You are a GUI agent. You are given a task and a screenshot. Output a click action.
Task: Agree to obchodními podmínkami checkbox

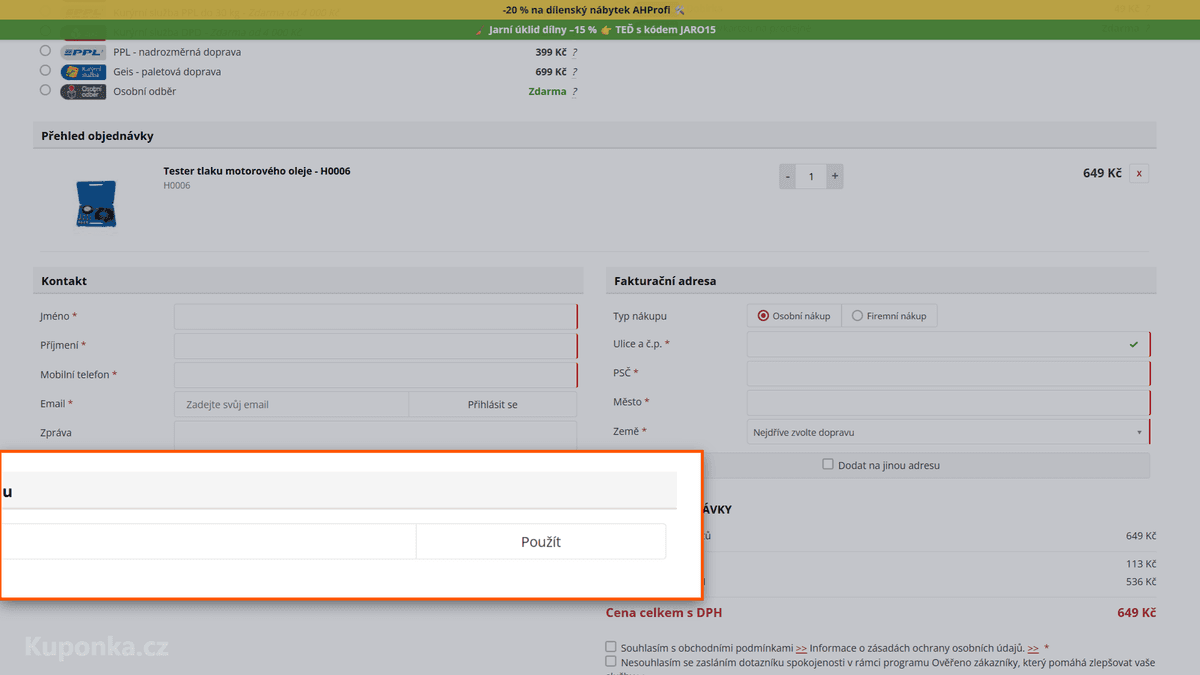click(611, 647)
